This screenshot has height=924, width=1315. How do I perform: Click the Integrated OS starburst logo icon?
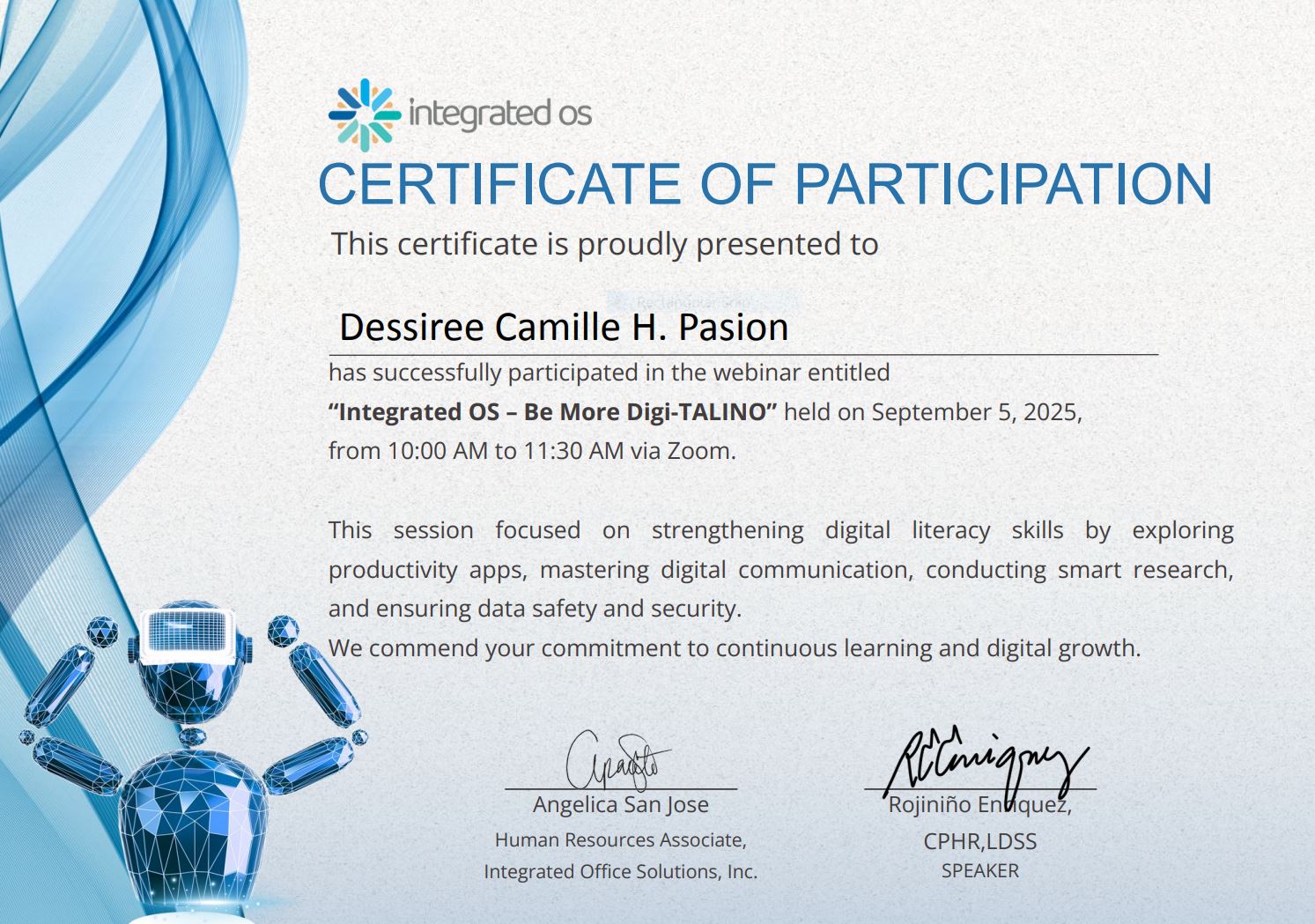[x=364, y=115]
